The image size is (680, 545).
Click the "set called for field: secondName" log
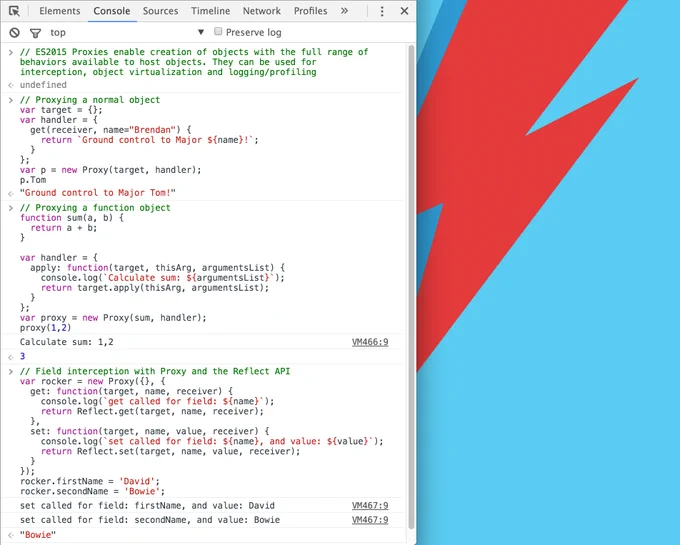[x=150, y=520]
